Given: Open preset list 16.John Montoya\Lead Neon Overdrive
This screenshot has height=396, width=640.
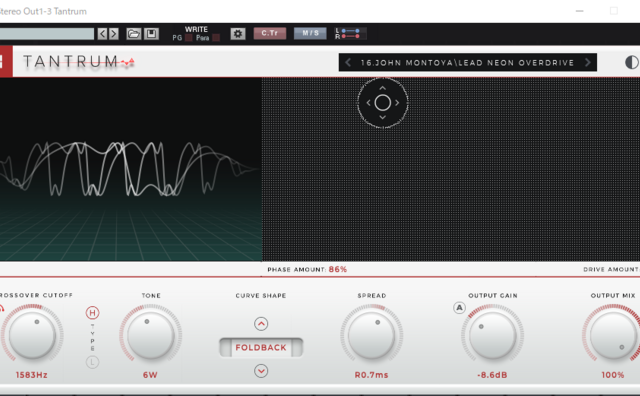Looking at the screenshot, I should pyautogui.click(x=467, y=63).
